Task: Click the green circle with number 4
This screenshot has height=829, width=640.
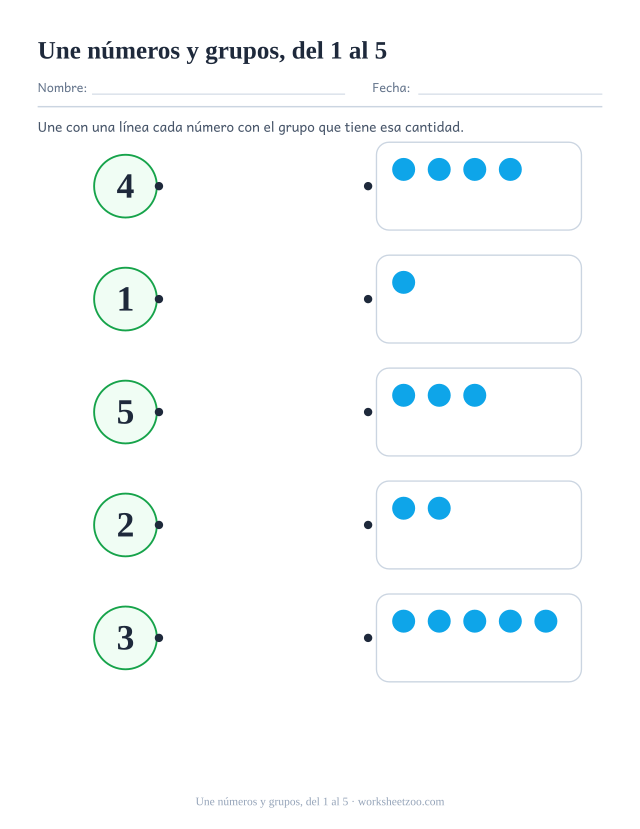Action: (x=125, y=186)
